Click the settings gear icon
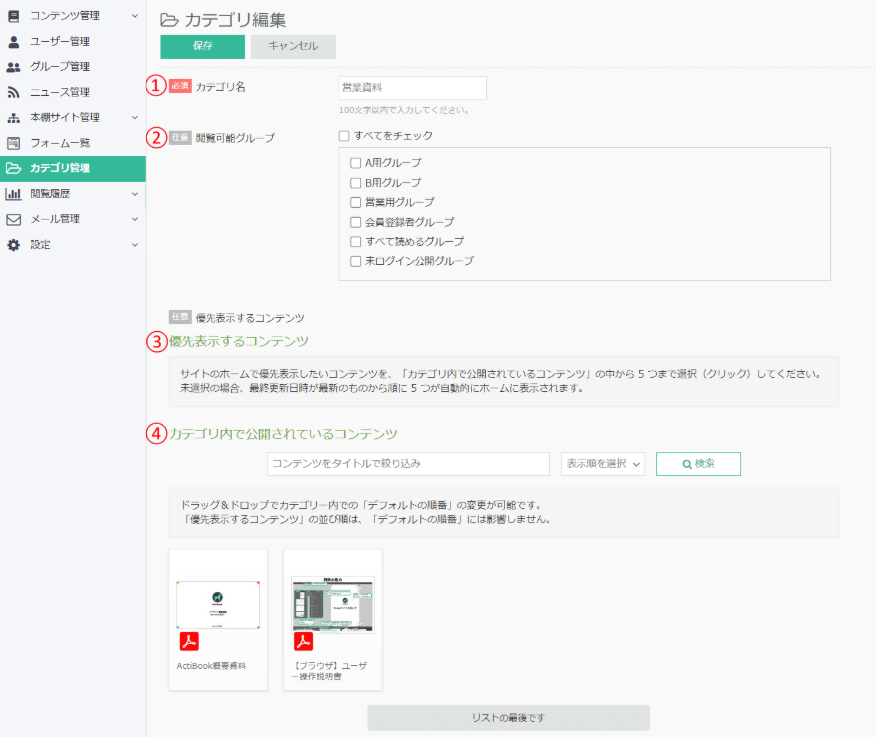Viewport: 876px width, 737px height. click(x=14, y=245)
